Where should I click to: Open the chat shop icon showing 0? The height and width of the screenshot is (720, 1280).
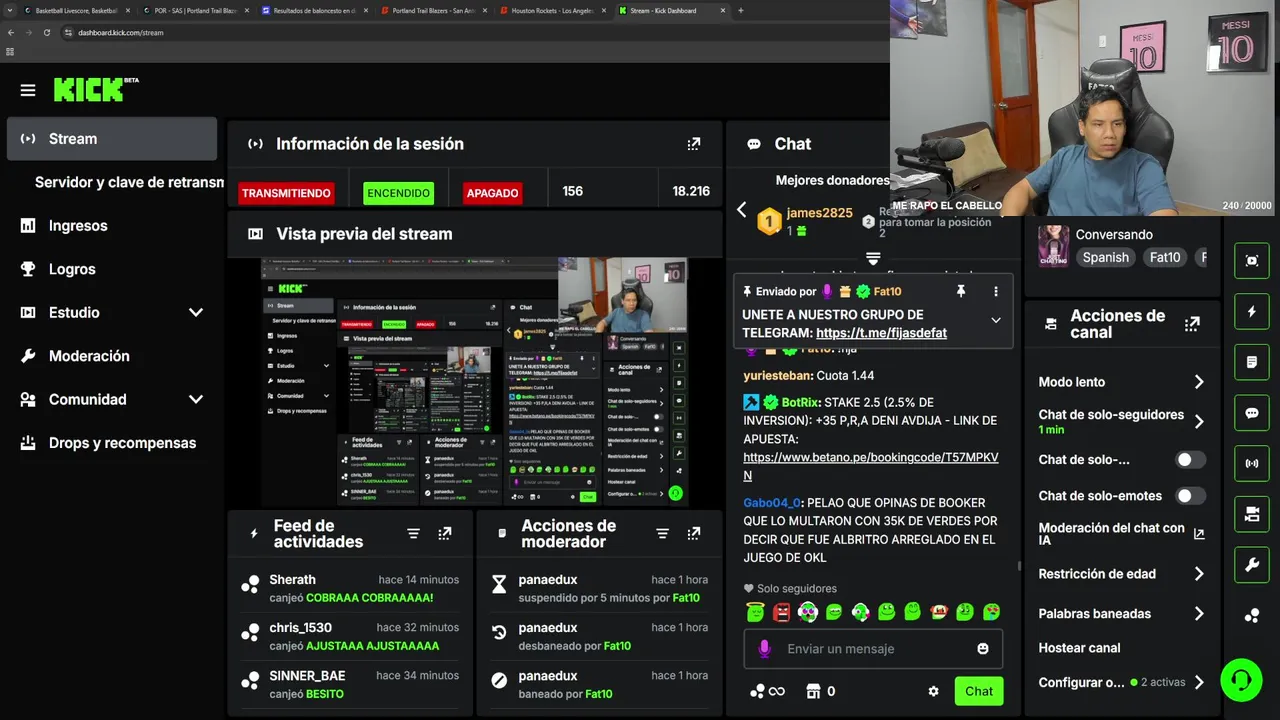click(820, 691)
